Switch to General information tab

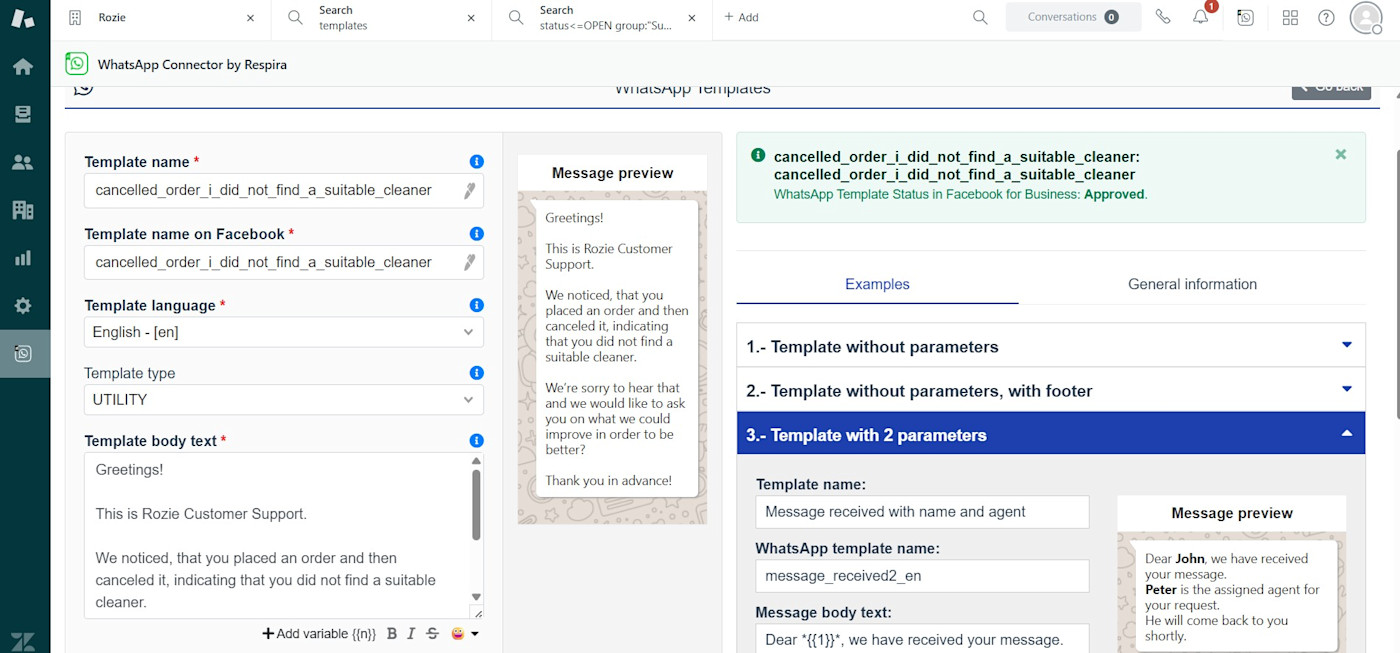tap(1192, 284)
